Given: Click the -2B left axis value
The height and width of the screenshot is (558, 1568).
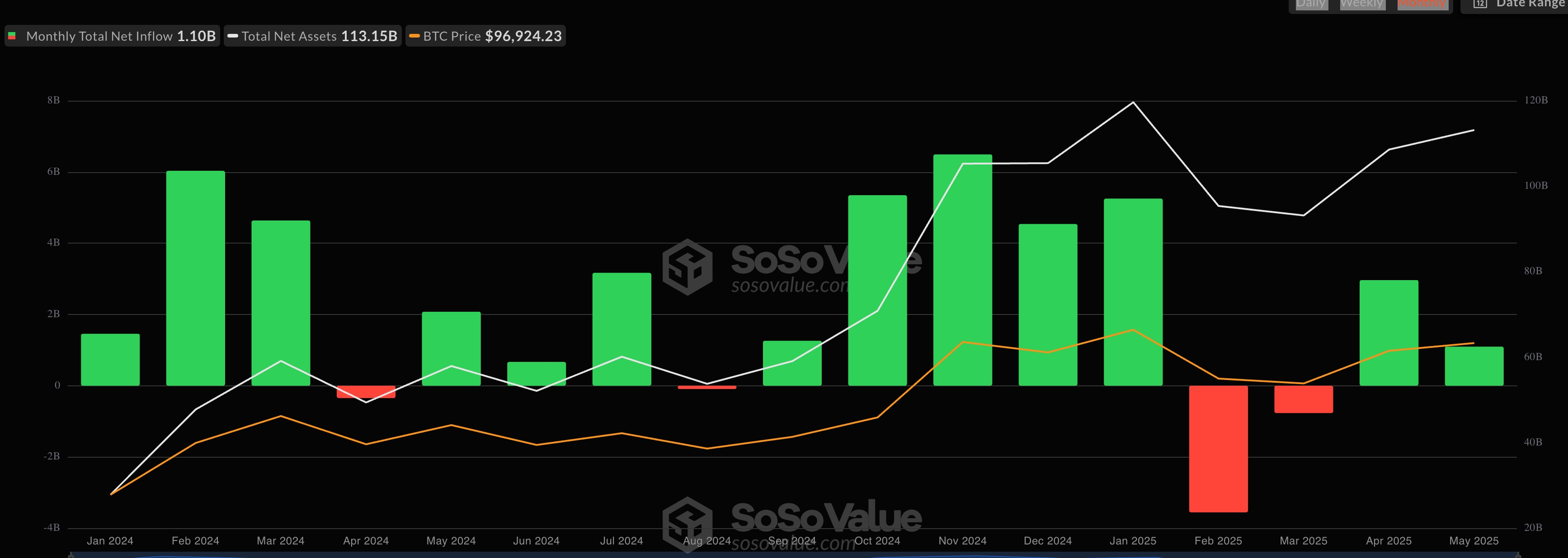Looking at the screenshot, I should coord(52,456).
